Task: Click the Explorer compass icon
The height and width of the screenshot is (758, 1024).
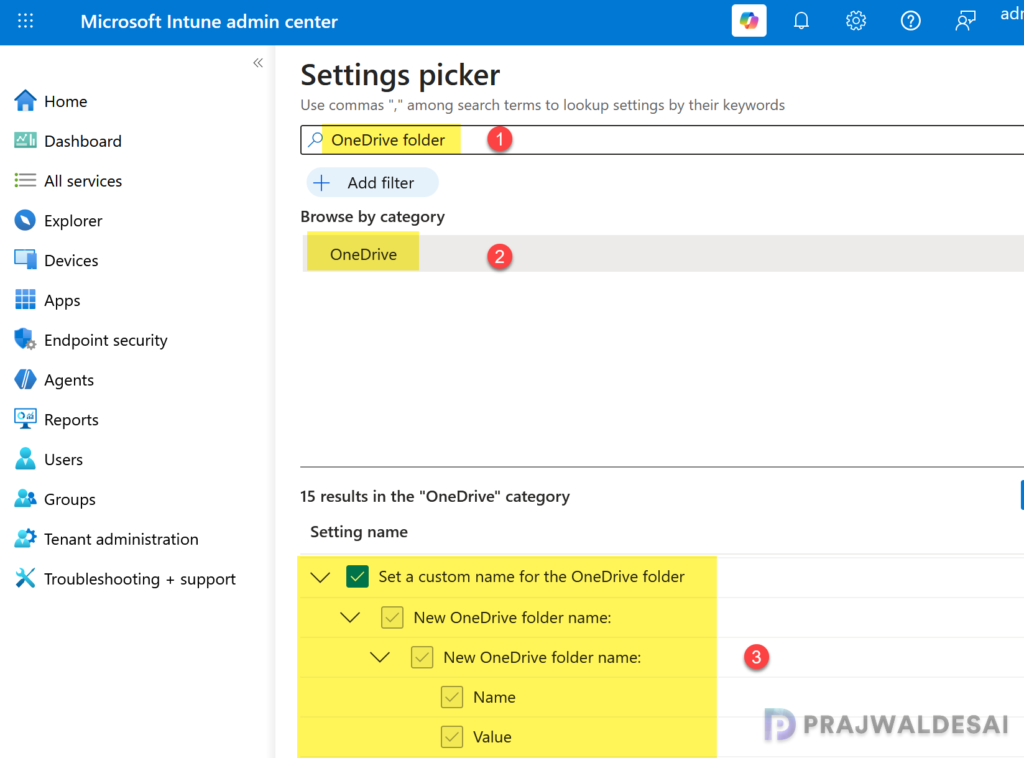Action: click(25, 220)
